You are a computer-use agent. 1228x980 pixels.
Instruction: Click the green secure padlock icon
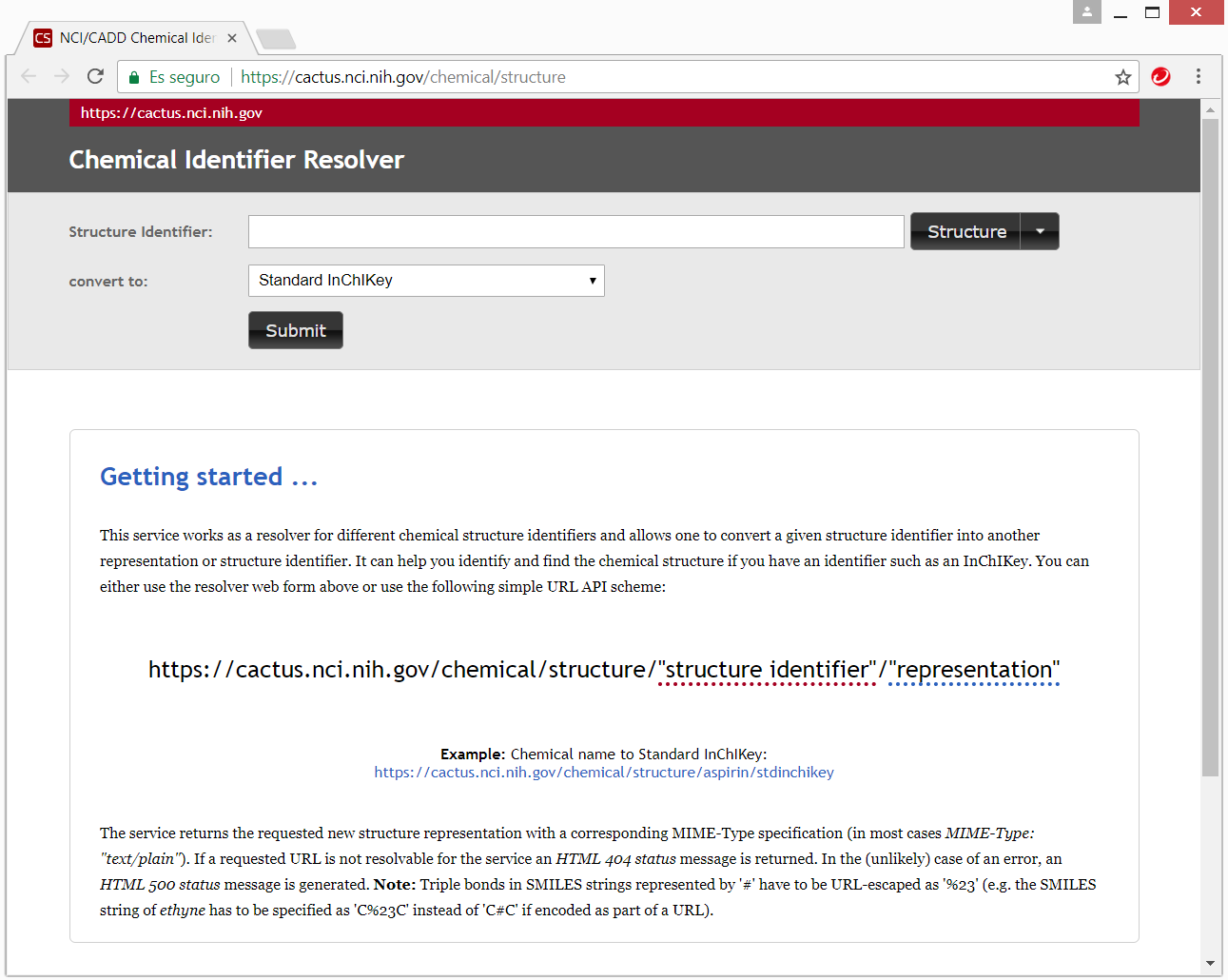click(134, 77)
